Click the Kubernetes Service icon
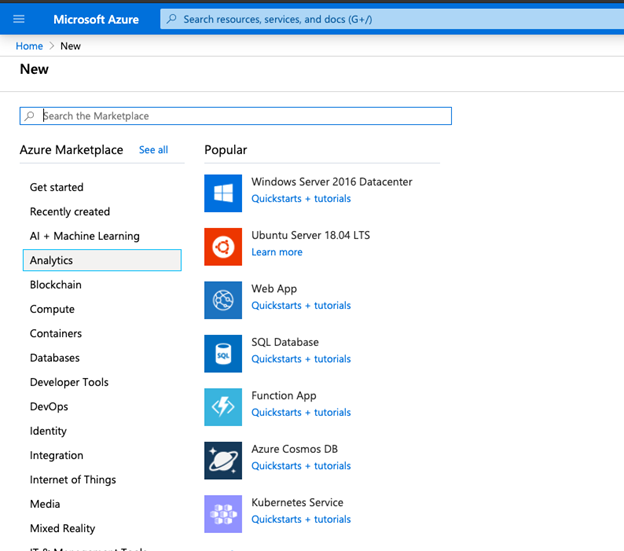 tap(223, 514)
